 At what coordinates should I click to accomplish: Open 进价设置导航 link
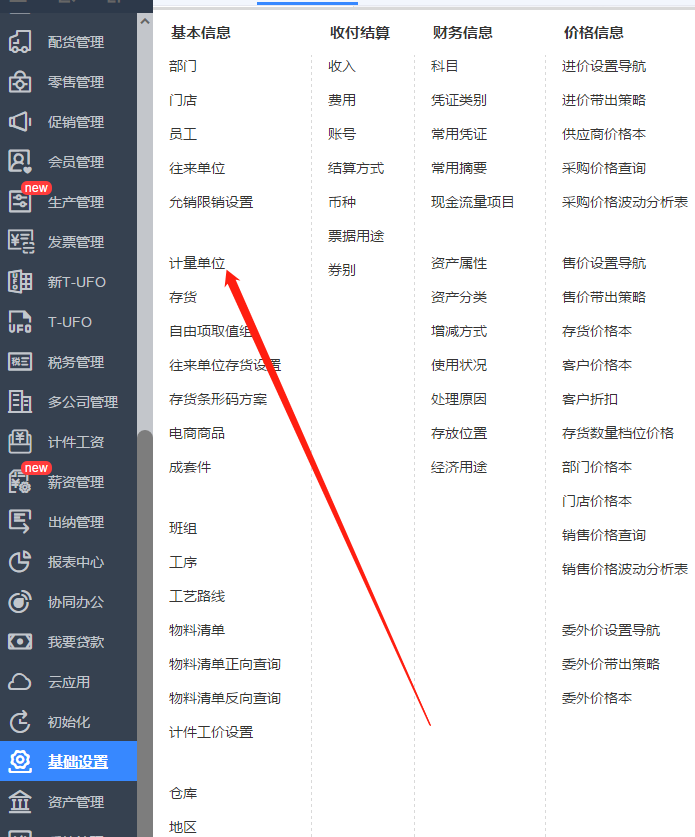(604, 66)
